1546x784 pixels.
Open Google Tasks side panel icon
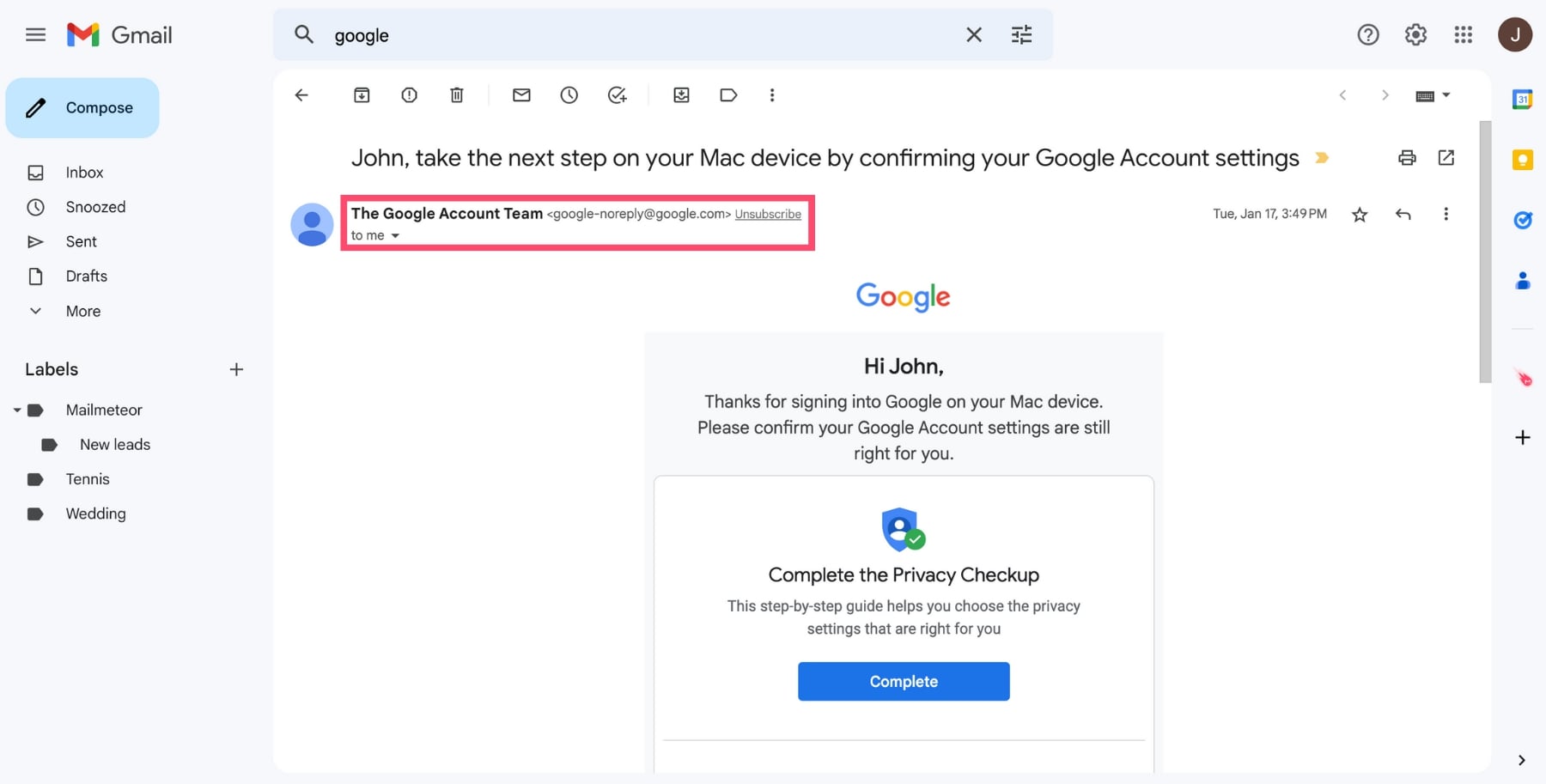tap(1523, 221)
